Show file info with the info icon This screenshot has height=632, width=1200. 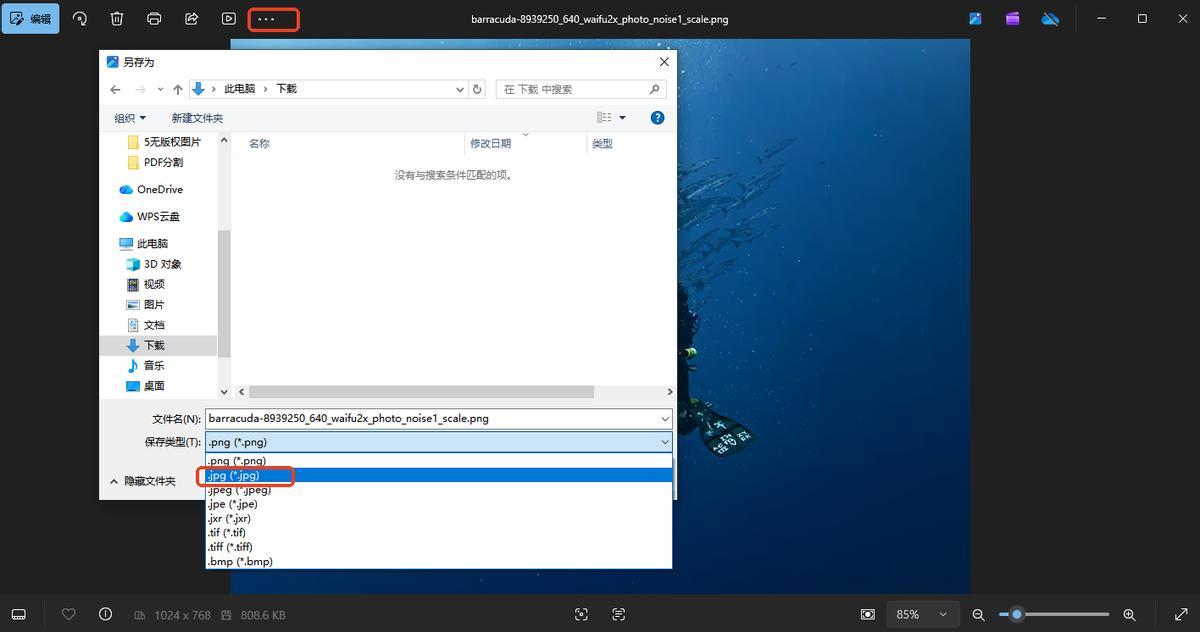tap(105, 614)
